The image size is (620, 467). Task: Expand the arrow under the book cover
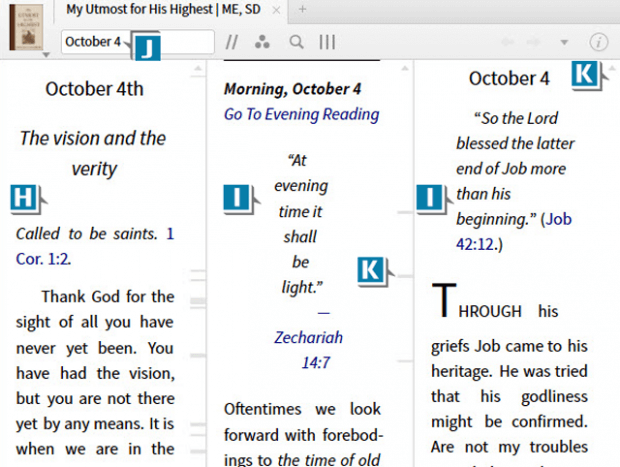pos(46,55)
